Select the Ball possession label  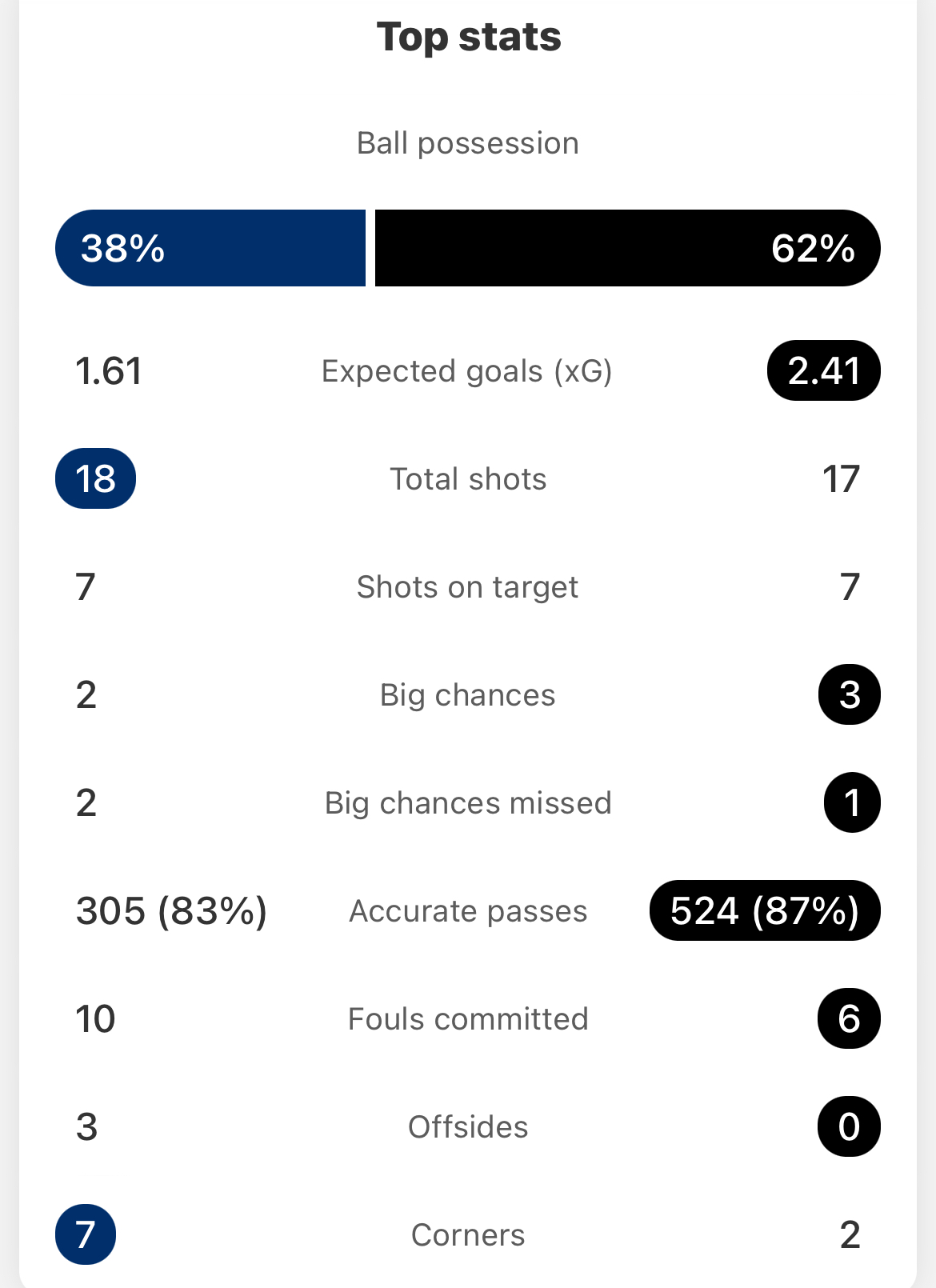click(x=468, y=143)
